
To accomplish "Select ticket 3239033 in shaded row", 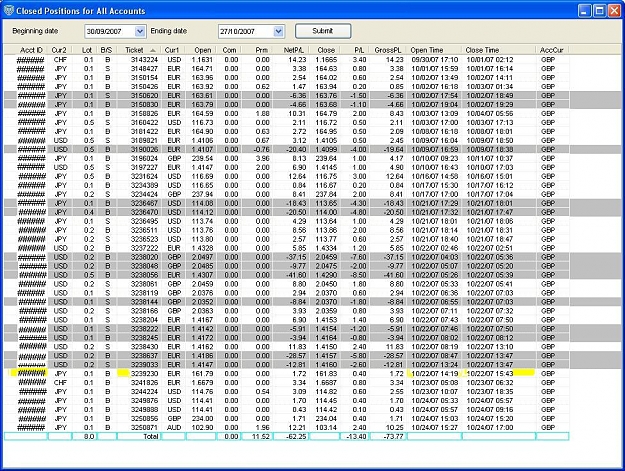I will point(144,365).
